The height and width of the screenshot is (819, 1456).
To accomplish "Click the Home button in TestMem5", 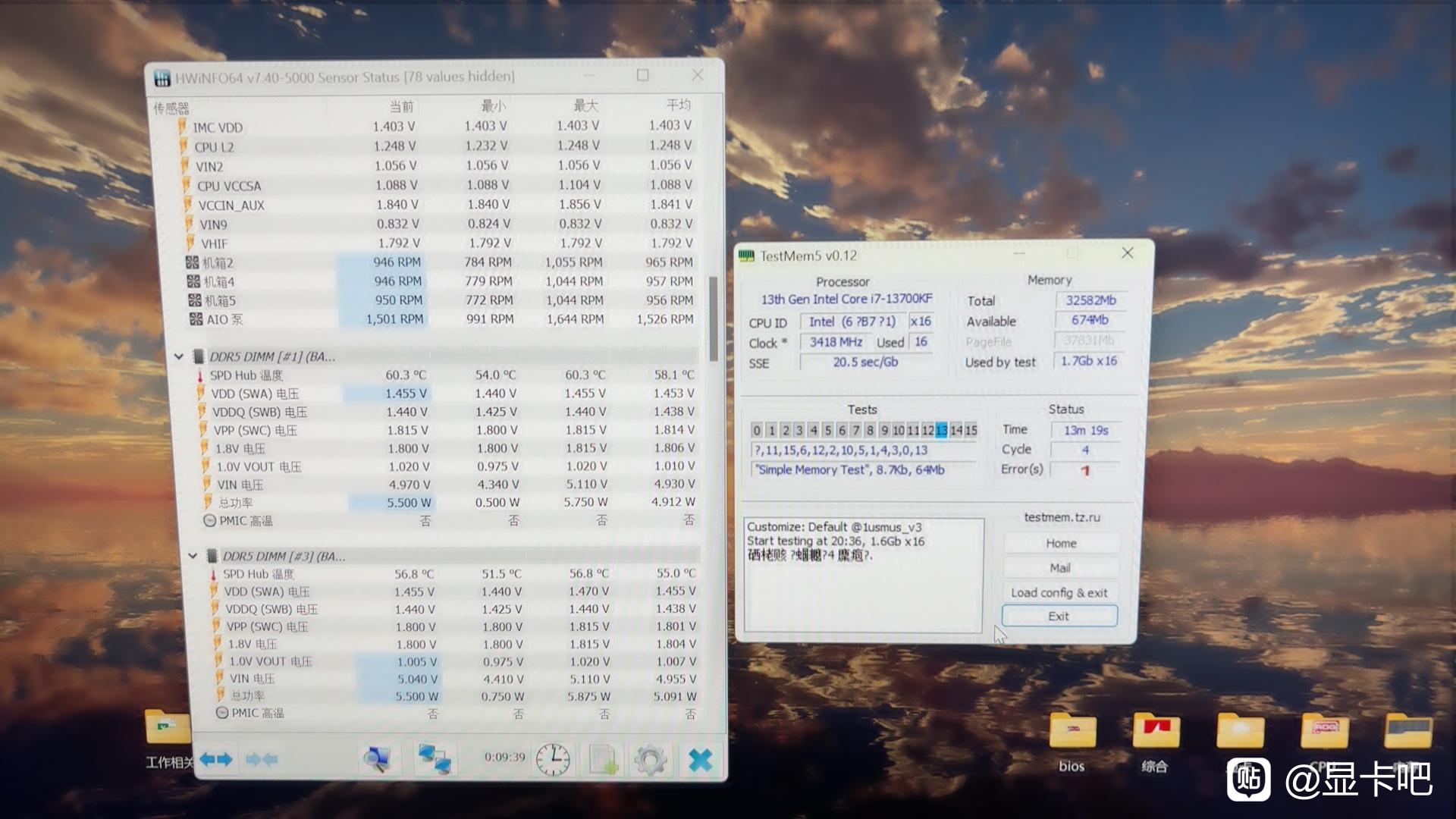I will pyautogui.click(x=1061, y=544).
